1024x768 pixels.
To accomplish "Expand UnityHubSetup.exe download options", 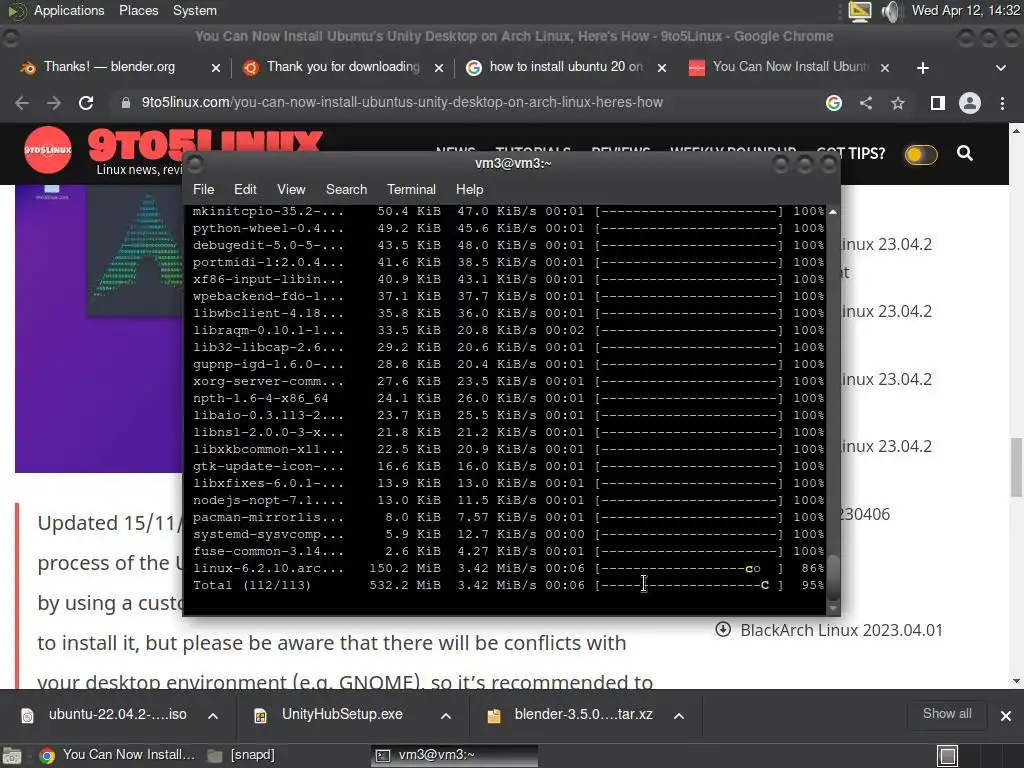I will point(446,716).
